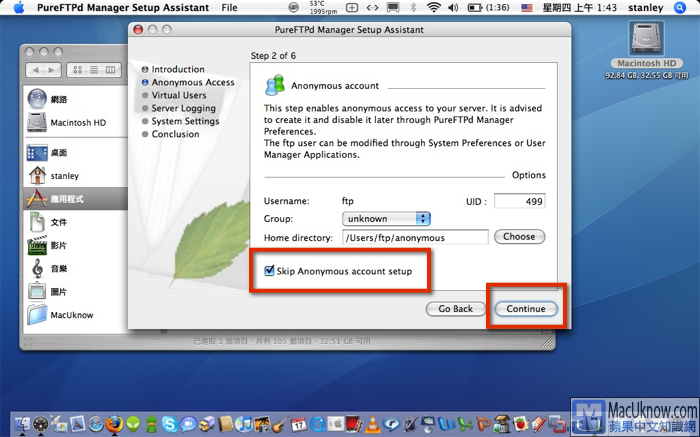700x437 pixels.
Task: Select stanley home in Finder sidebar
Action: tap(76, 176)
